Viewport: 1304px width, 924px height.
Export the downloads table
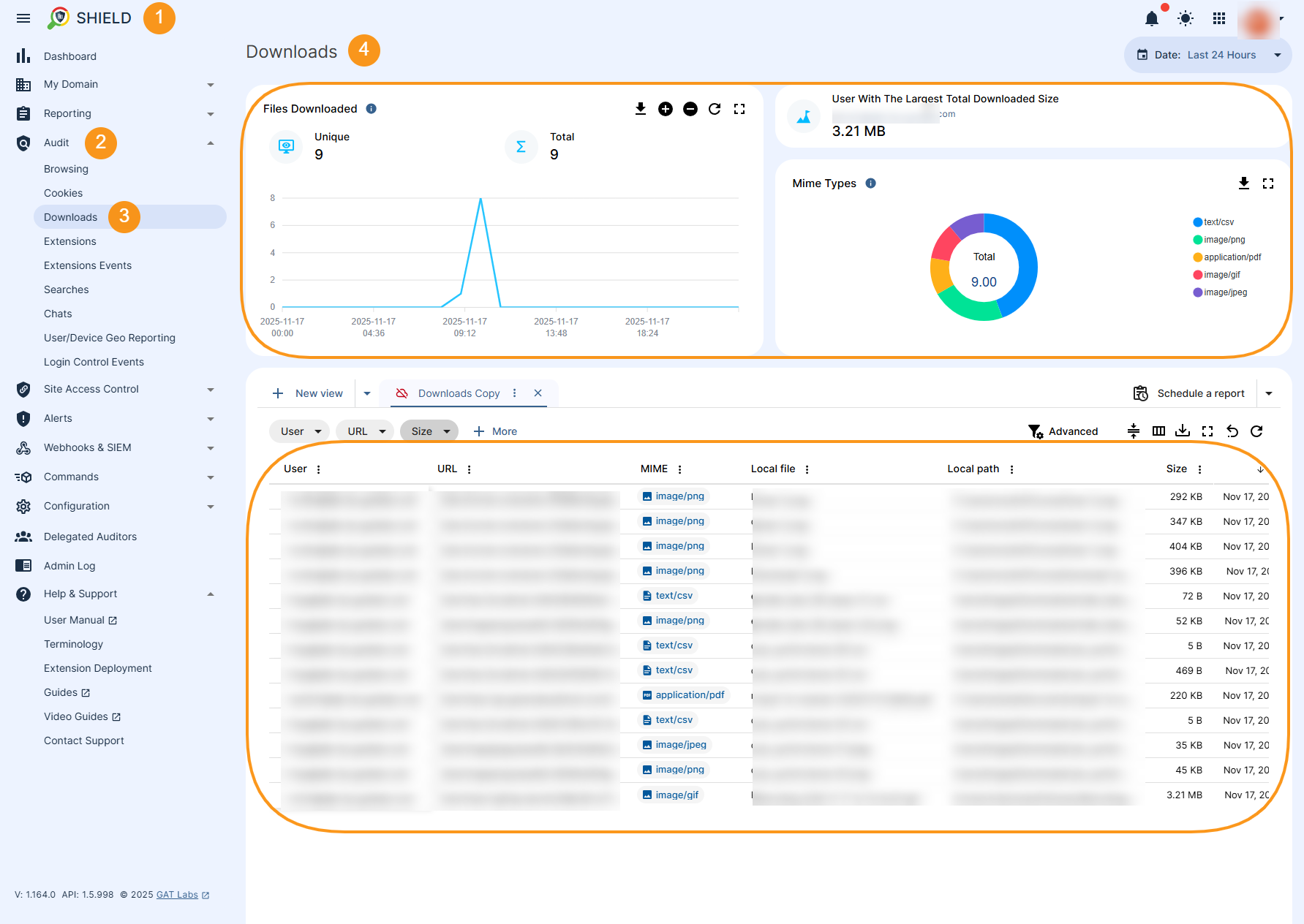(1183, 431)
